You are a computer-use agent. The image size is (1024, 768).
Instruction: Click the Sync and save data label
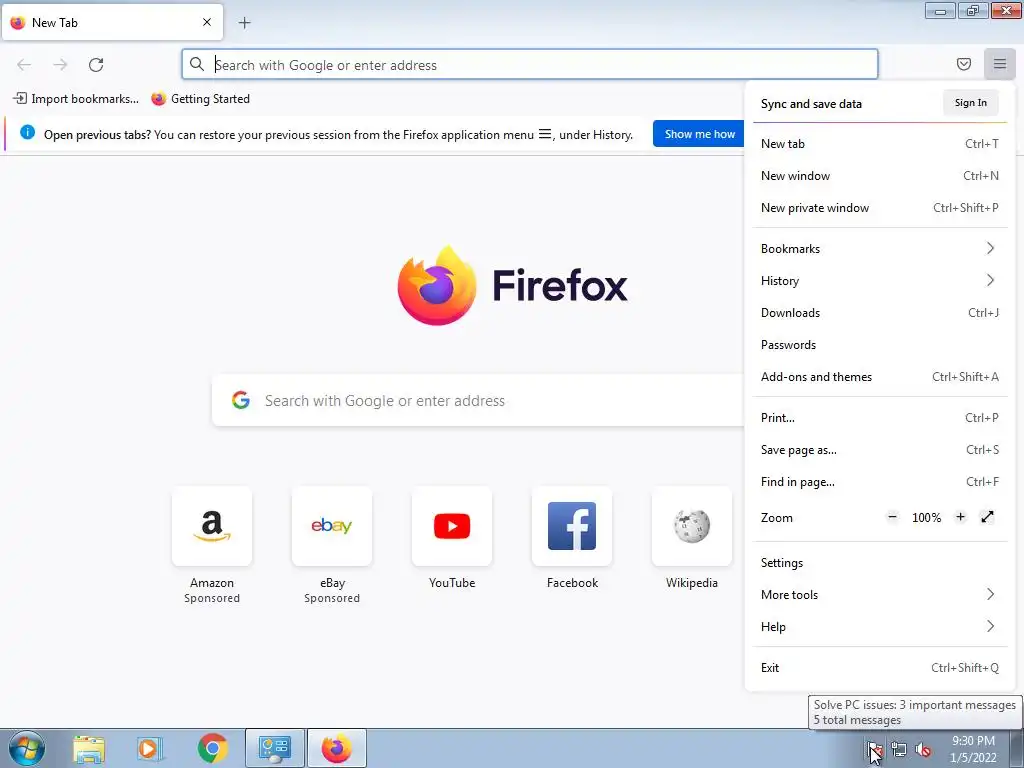tap(811, 103)
